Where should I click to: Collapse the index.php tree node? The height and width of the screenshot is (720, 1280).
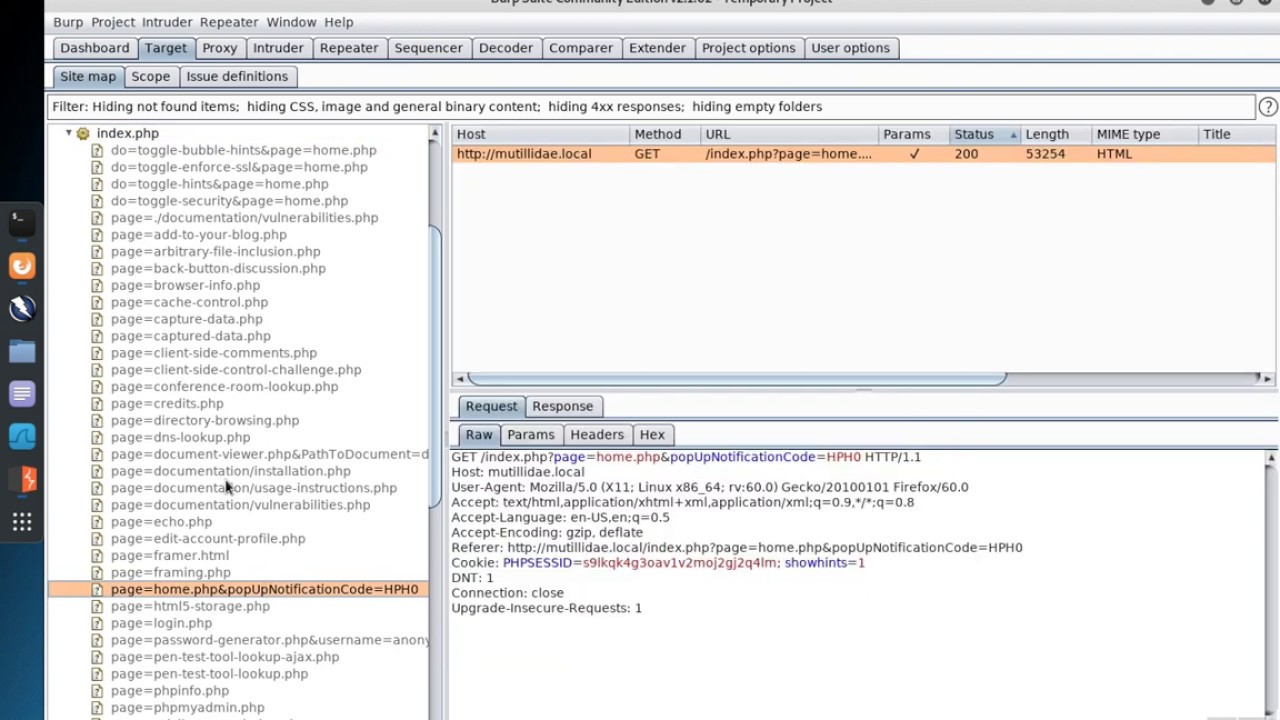coord(68,133)
